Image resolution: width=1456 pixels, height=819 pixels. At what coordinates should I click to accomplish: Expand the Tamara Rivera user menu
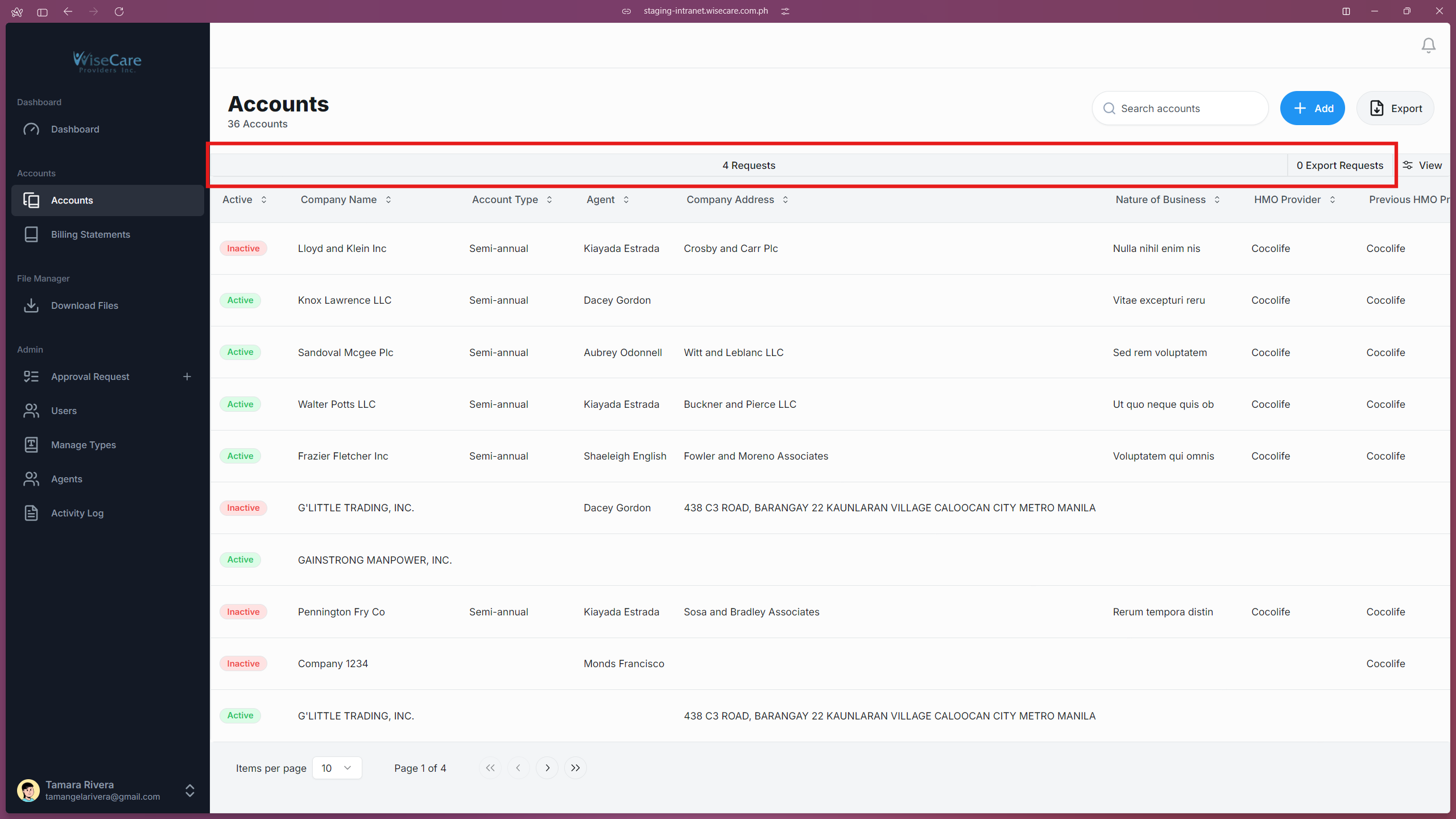tap(190, 791)
